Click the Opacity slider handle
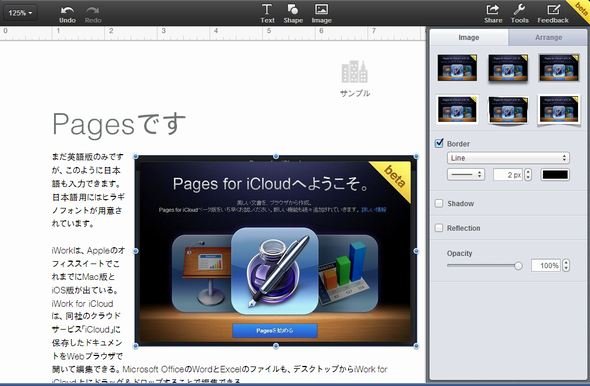The height and width of the screenshot is (386, 590). [x=518, y=266]
